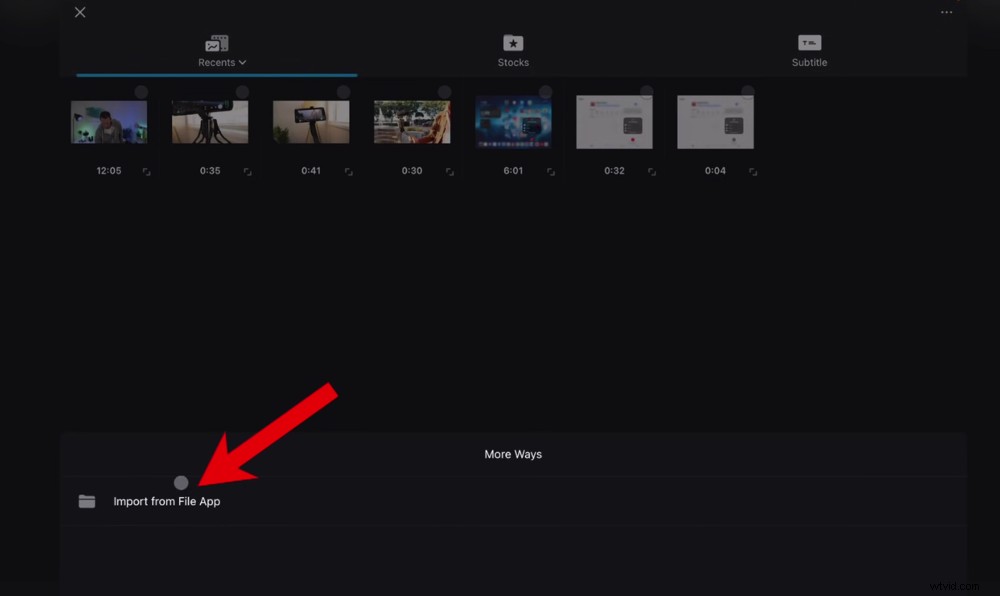
Task: Toggle the selection circle on the 12:05 video
Action: coord(140,91)
